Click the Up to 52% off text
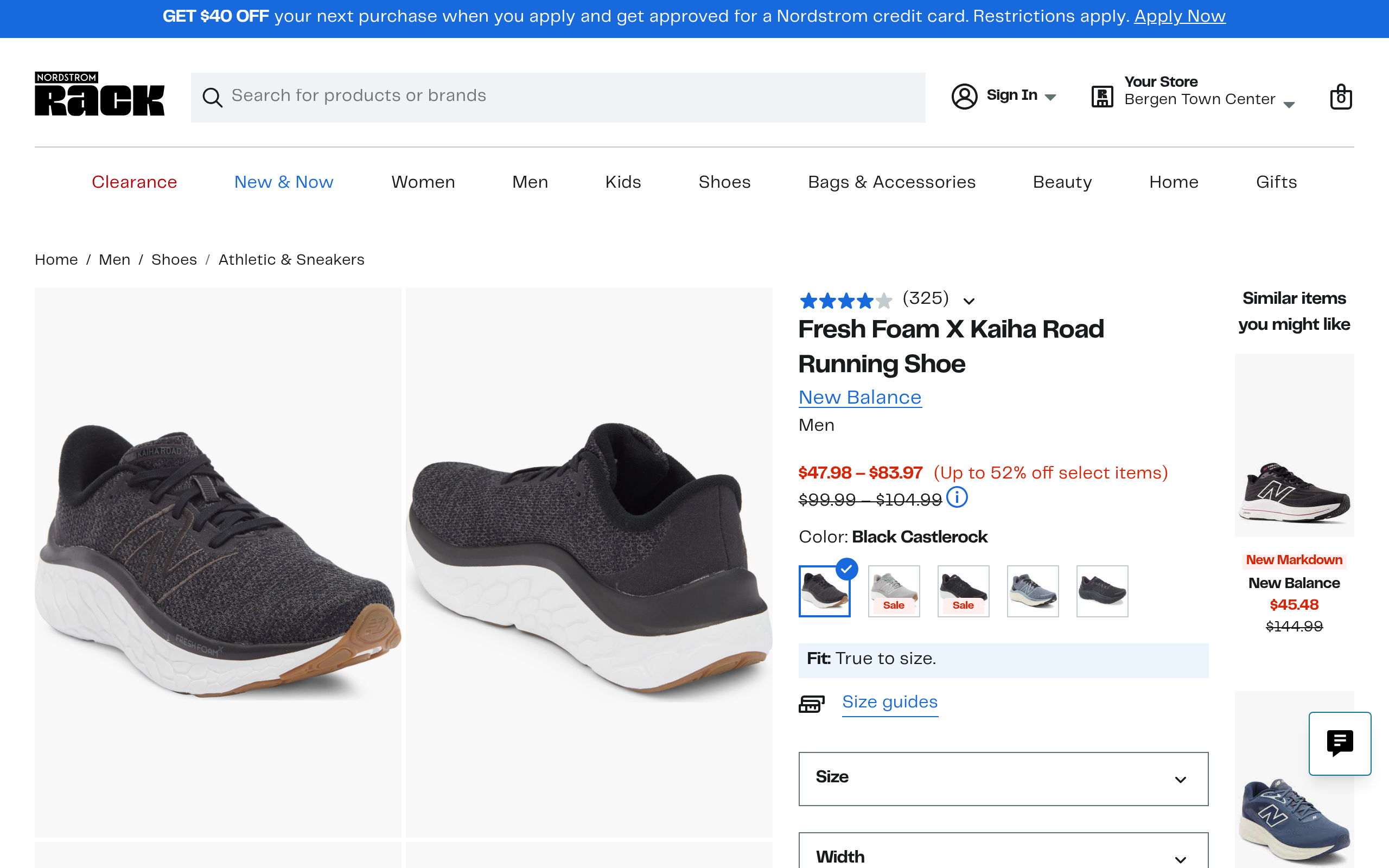This screenshot has width=1389, height=868. pos(1050,473)
